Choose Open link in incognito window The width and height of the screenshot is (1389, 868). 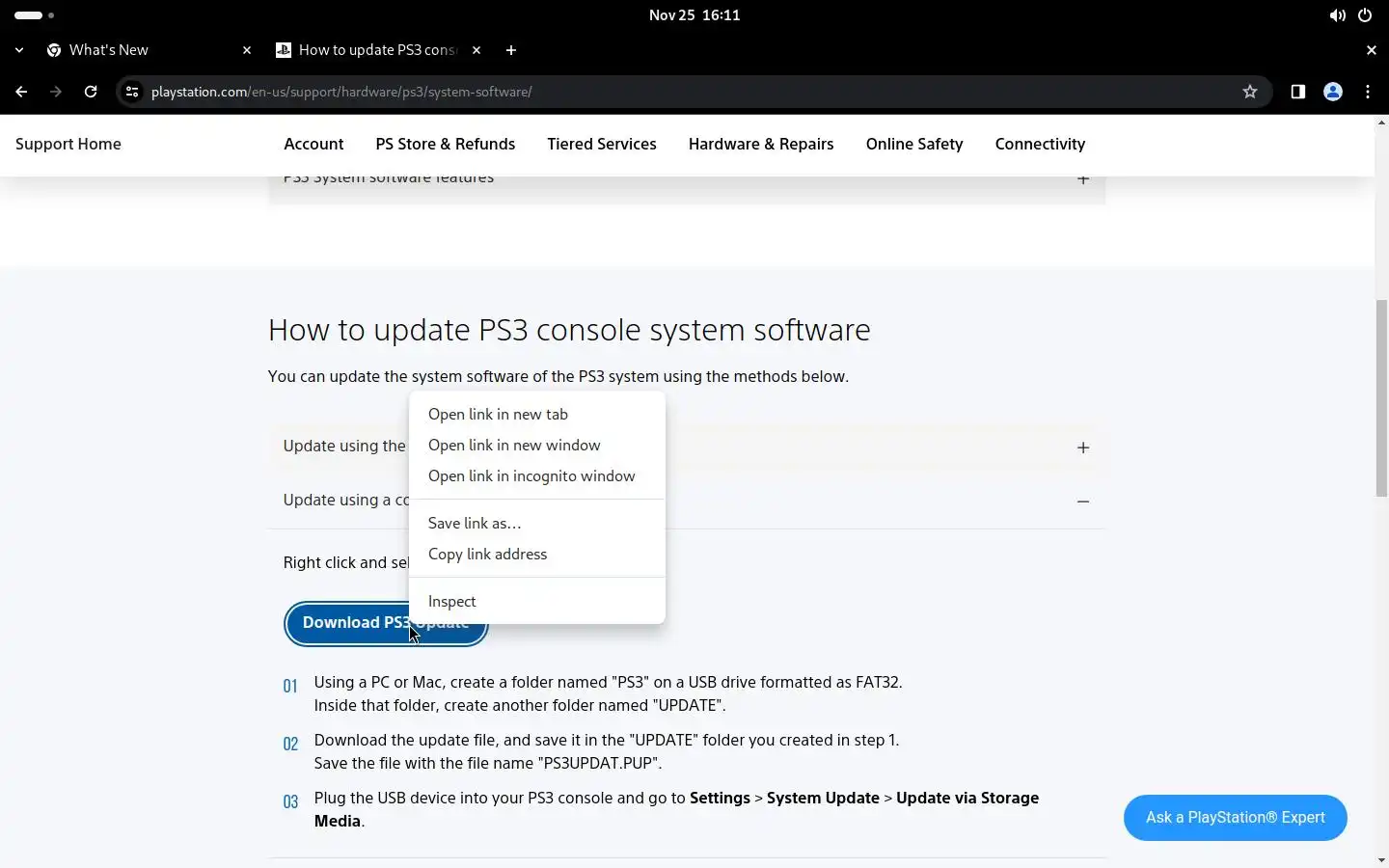coord(537,475)
